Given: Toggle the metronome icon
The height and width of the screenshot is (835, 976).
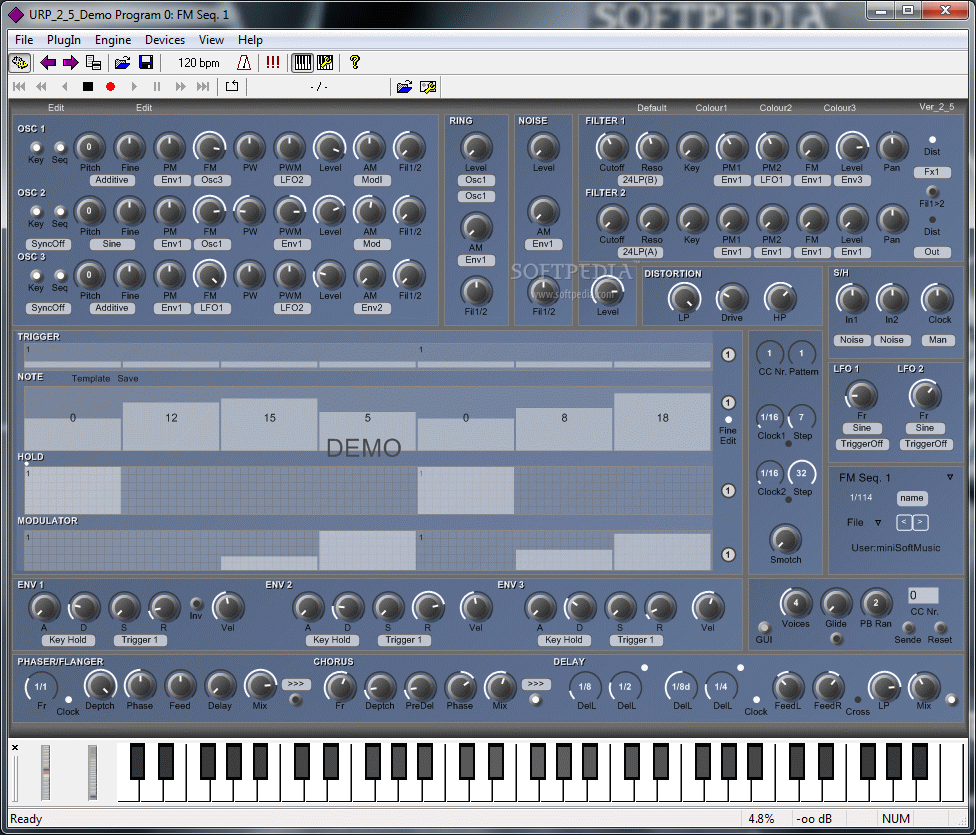Looking at the screenshot, I should (x=244, y=62).
